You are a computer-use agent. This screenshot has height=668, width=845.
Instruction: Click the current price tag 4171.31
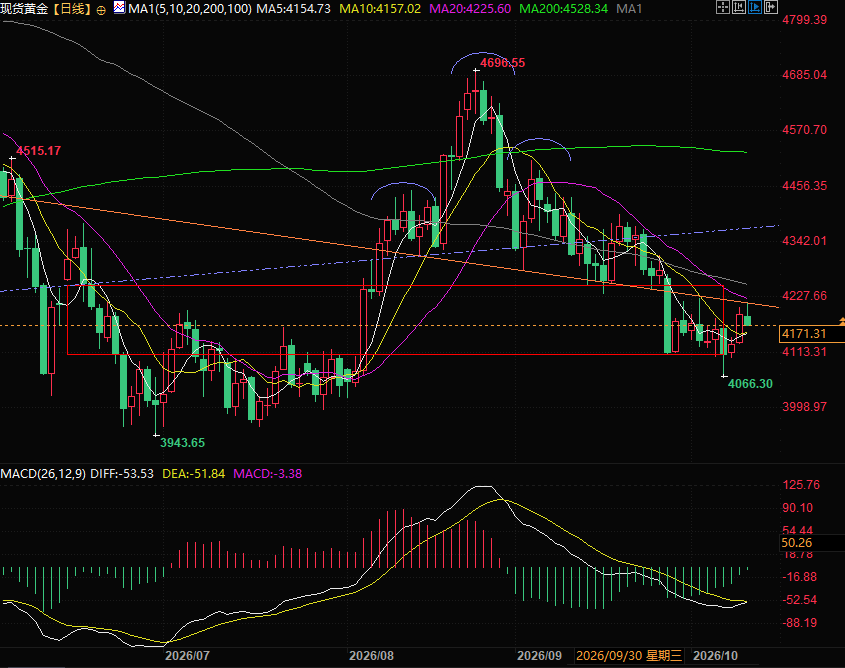(x=812, y=333)
